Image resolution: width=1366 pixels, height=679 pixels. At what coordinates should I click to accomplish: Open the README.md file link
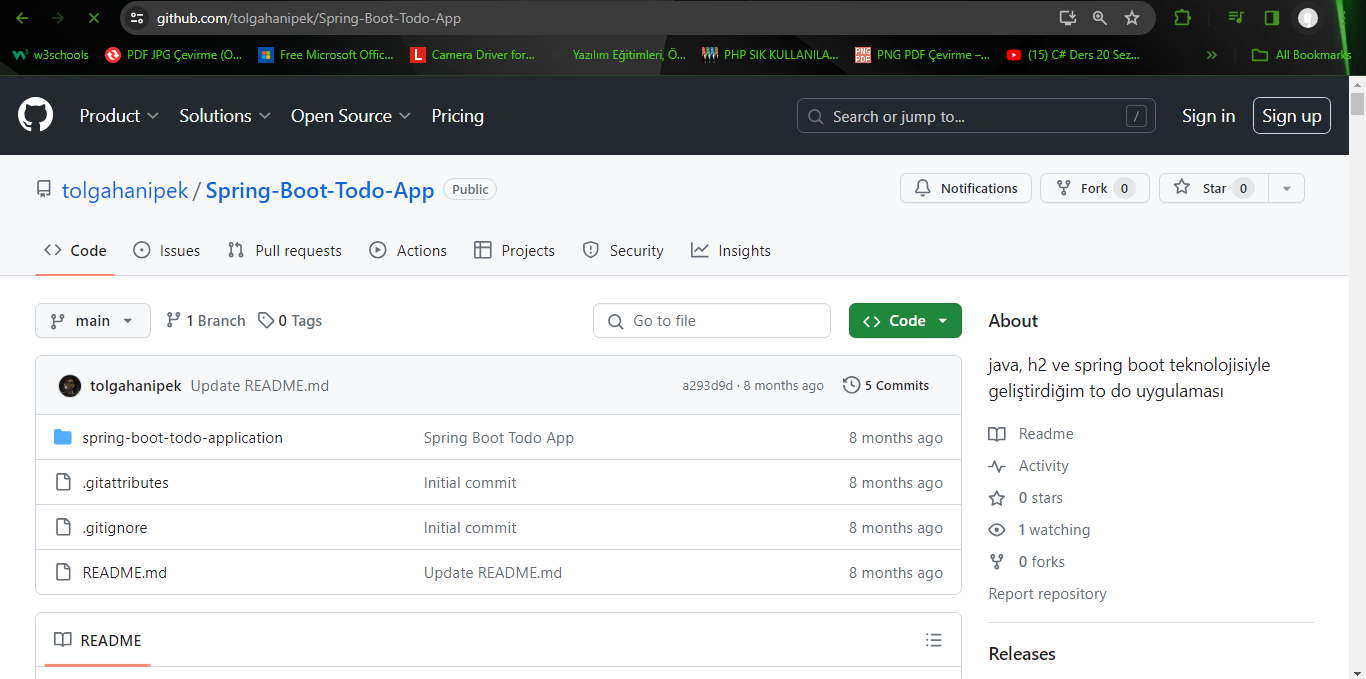coord(124,573)
